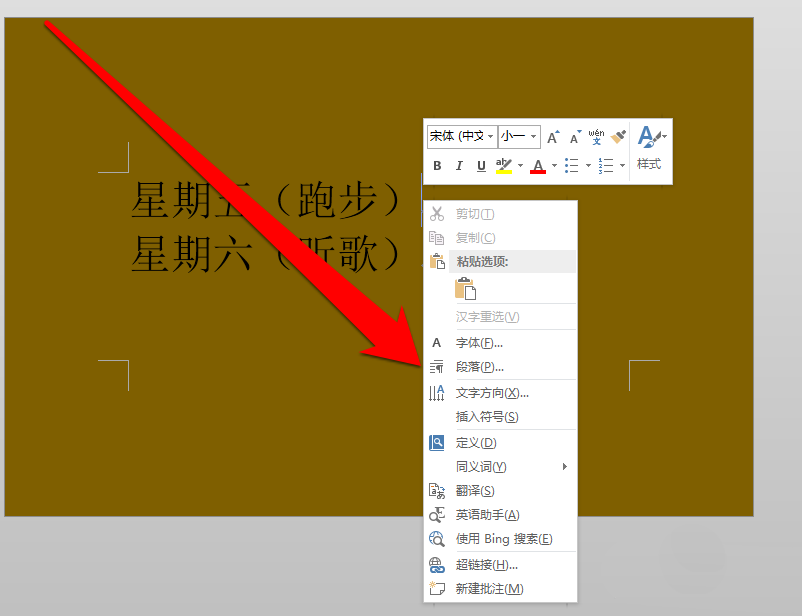Toggle bold formatting

(x=437, y=164)
